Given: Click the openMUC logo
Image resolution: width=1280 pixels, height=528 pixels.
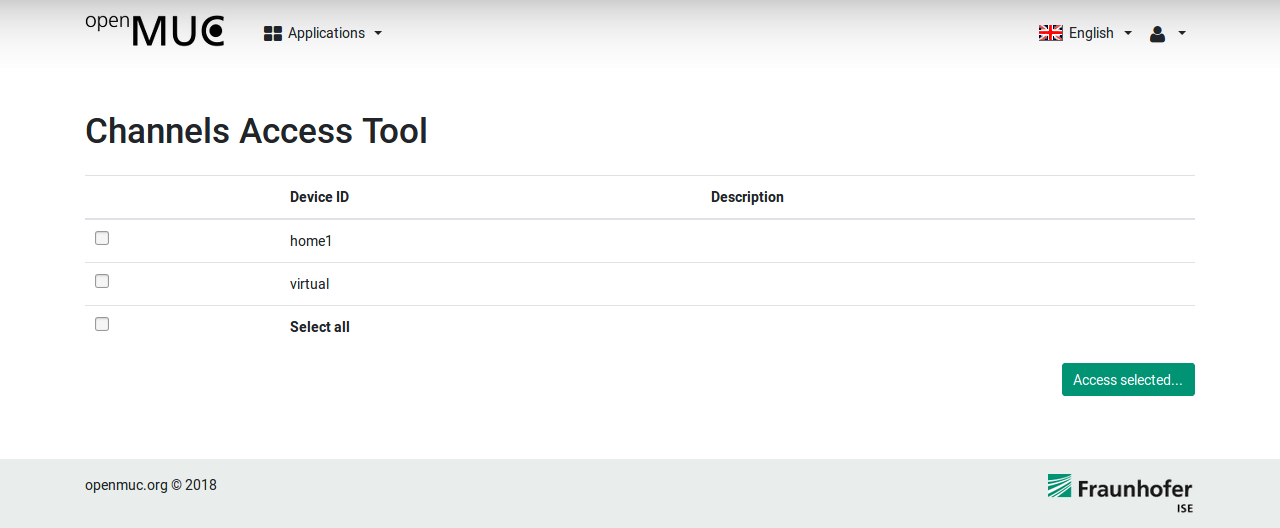Looking at the screenshot, I should (155, 31).
